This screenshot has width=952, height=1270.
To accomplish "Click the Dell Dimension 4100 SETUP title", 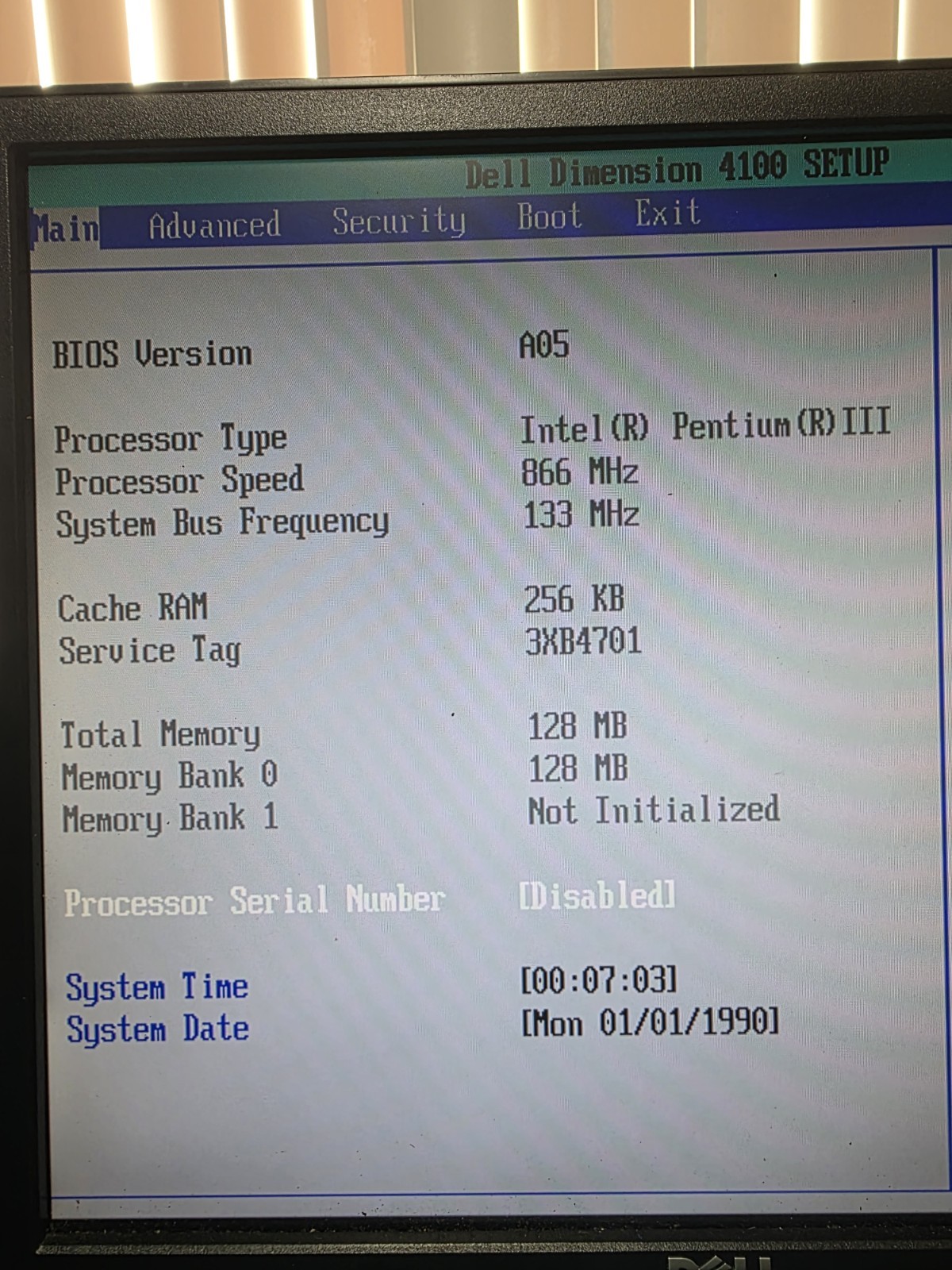I will 677,168.
